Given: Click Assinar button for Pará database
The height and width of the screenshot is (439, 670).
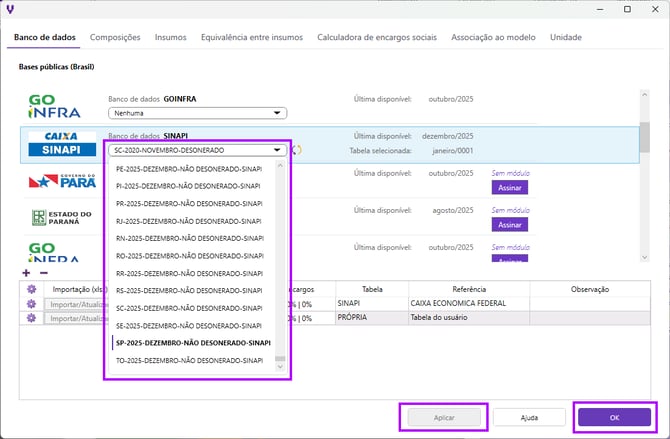Looking at the screenshot, I should (509, 187).
